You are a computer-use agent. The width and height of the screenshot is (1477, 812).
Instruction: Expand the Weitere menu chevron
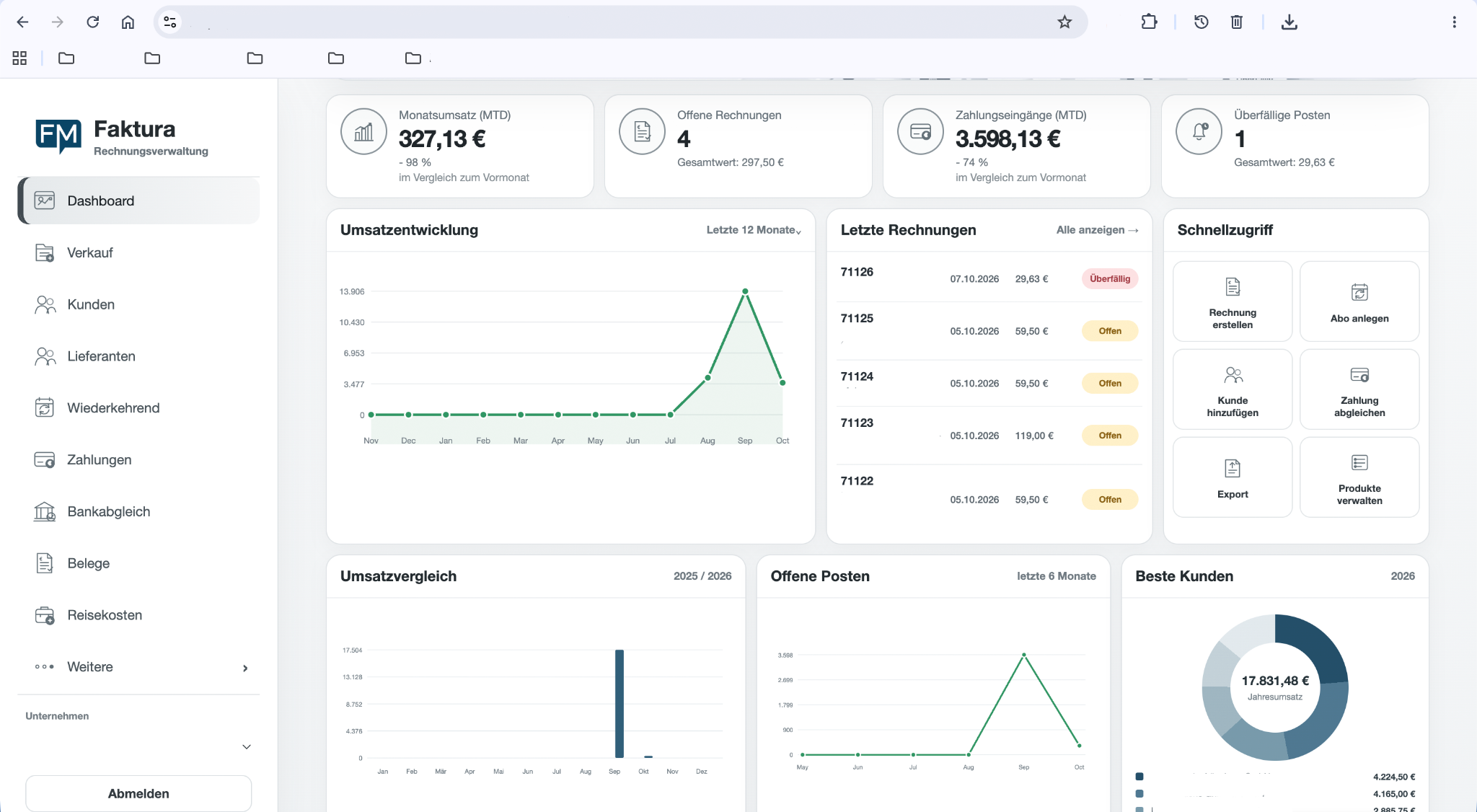coord(245,668)
